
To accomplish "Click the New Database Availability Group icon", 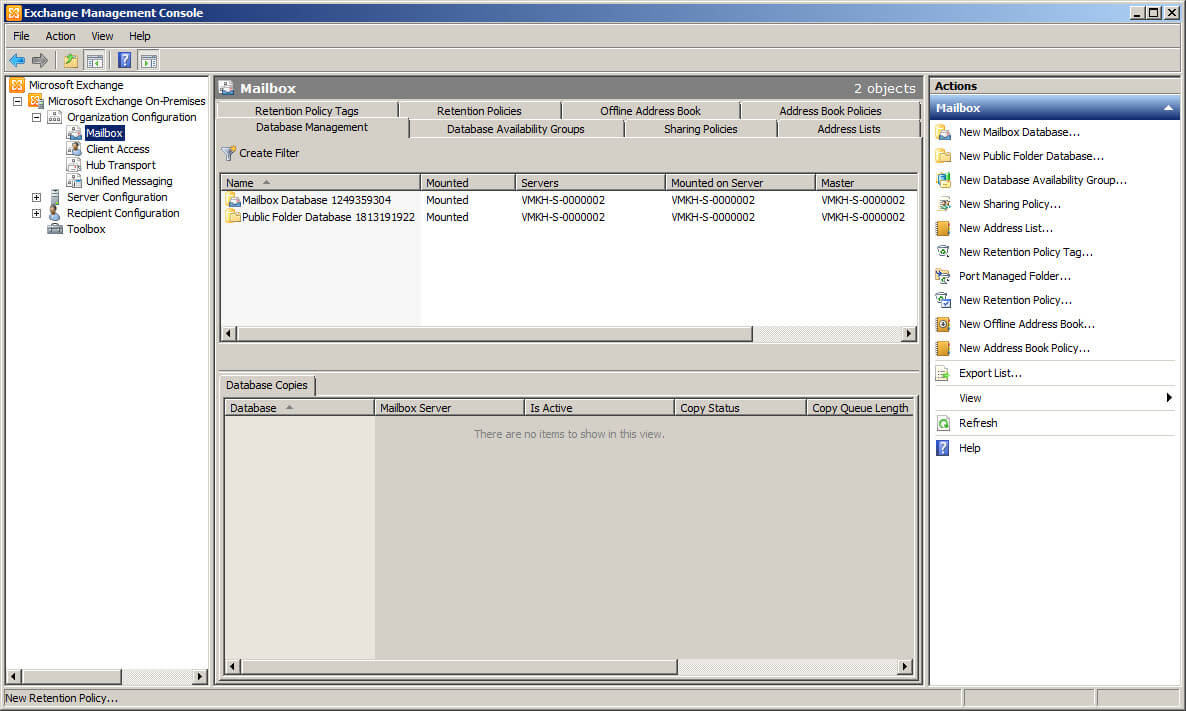I will coord(943,180).
